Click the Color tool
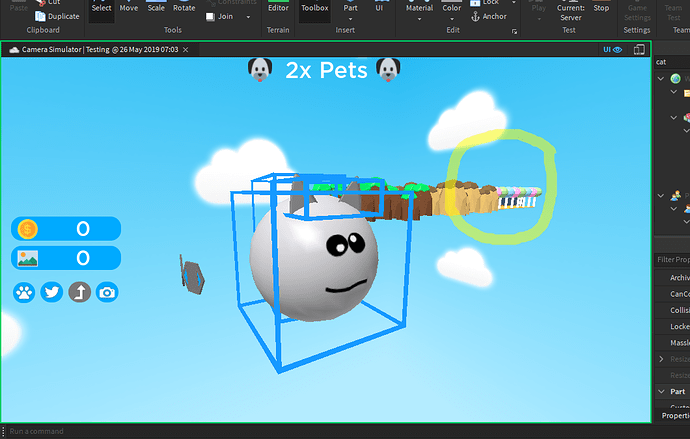 click(451, 7)
